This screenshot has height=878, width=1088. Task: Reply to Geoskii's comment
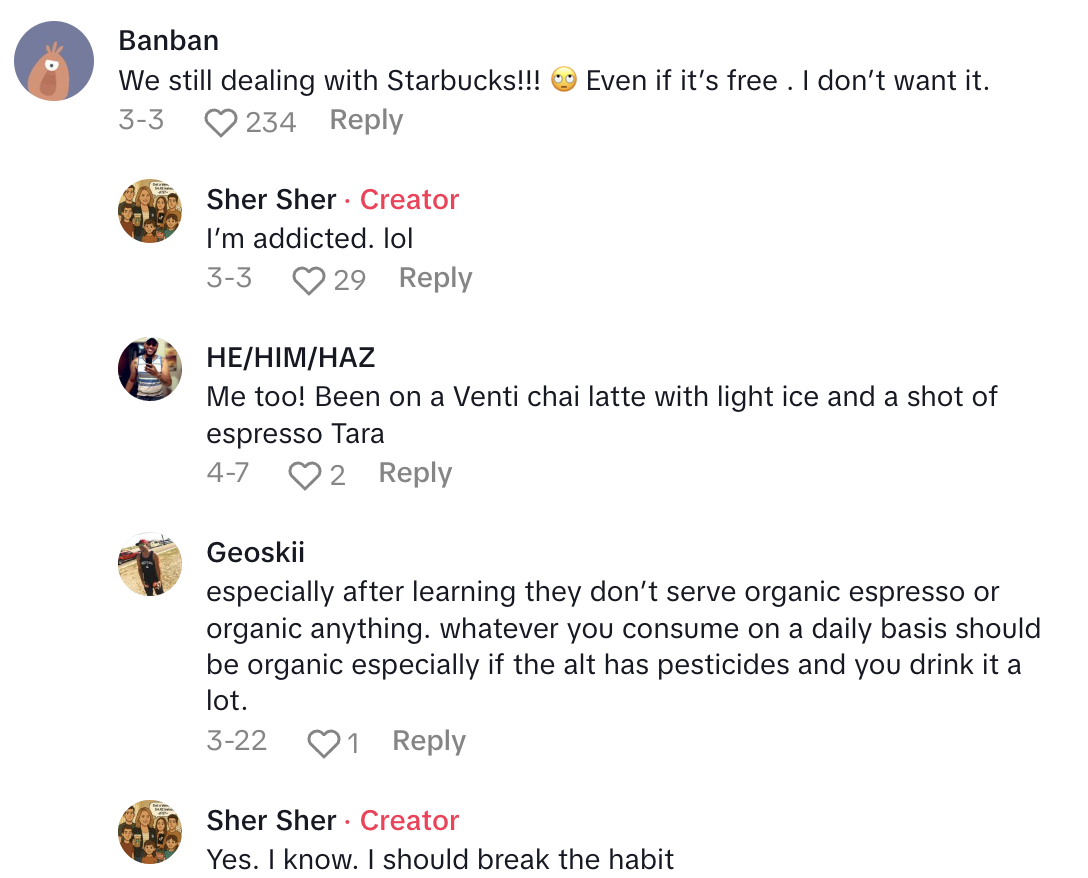coord(429,741)
